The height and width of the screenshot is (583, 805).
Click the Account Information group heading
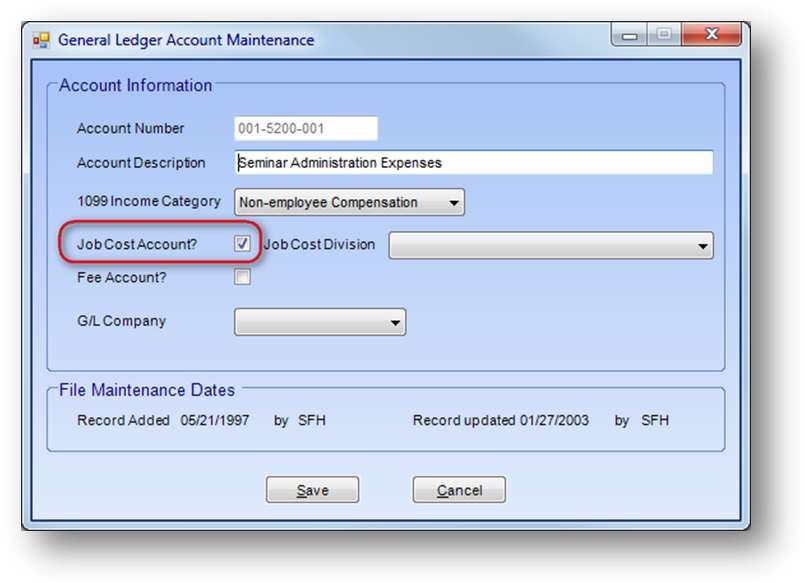[135, 86]
